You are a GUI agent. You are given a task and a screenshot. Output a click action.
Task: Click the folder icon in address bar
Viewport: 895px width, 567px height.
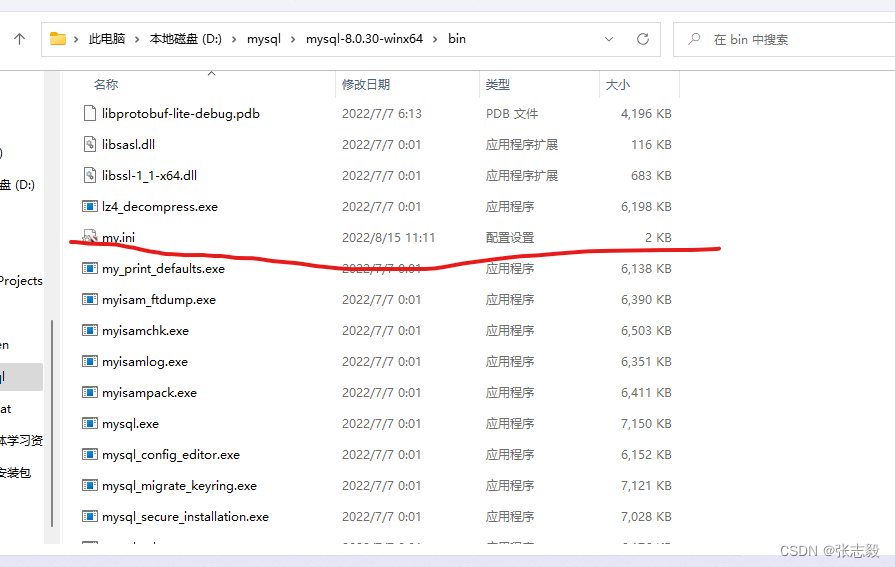[58, 39]
